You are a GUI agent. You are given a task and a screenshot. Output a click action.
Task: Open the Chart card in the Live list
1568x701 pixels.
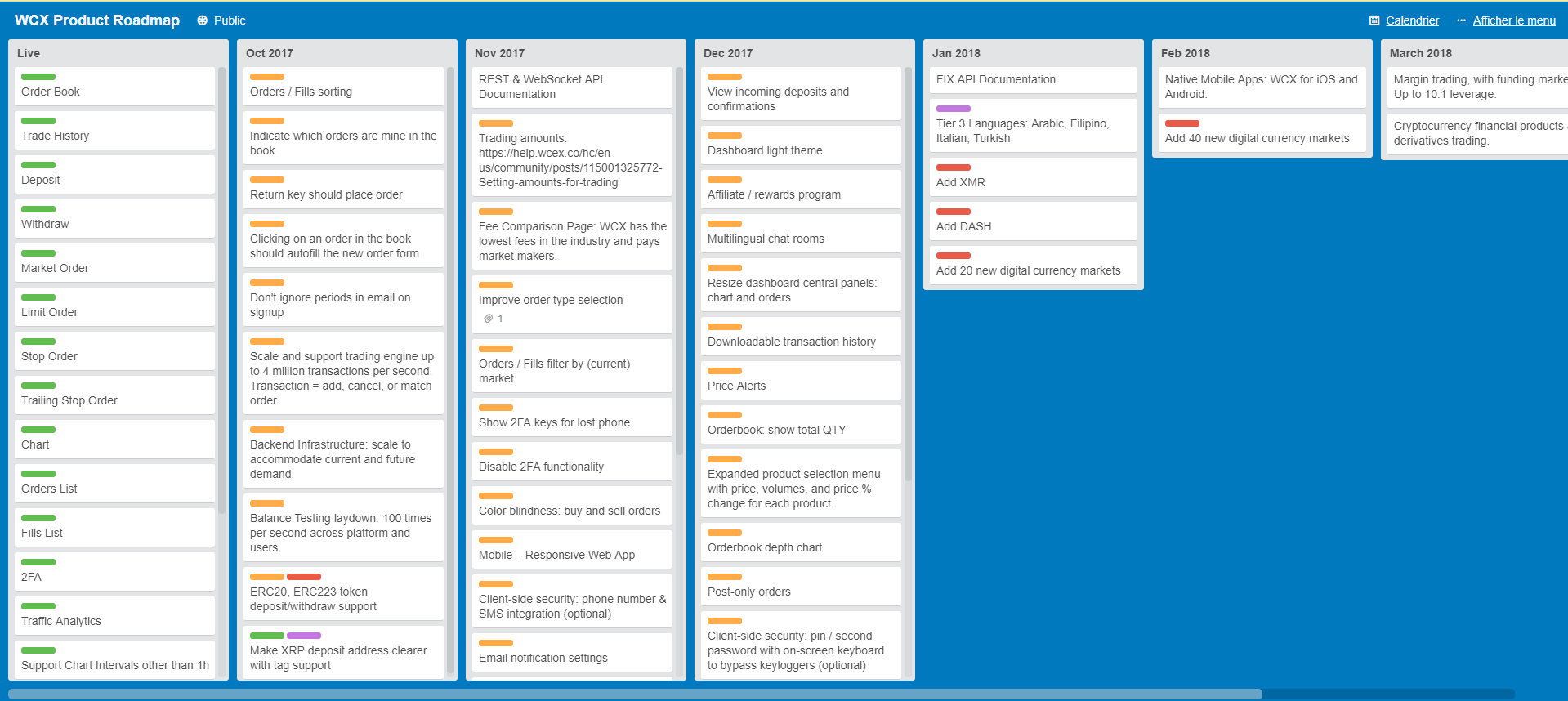click(114, 439)
